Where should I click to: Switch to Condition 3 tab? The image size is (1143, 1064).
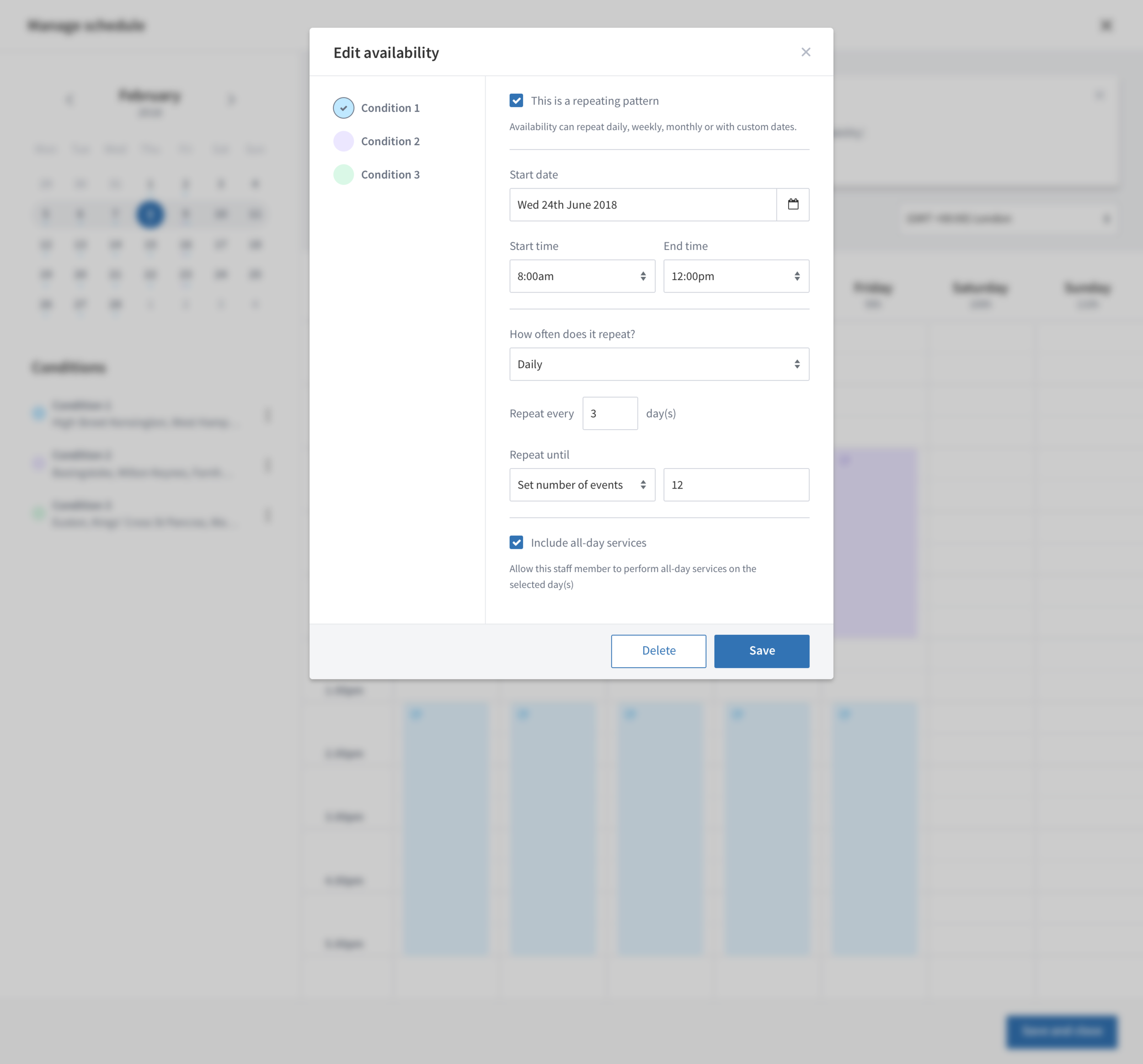pyautogui.click(x=390, y=175)
